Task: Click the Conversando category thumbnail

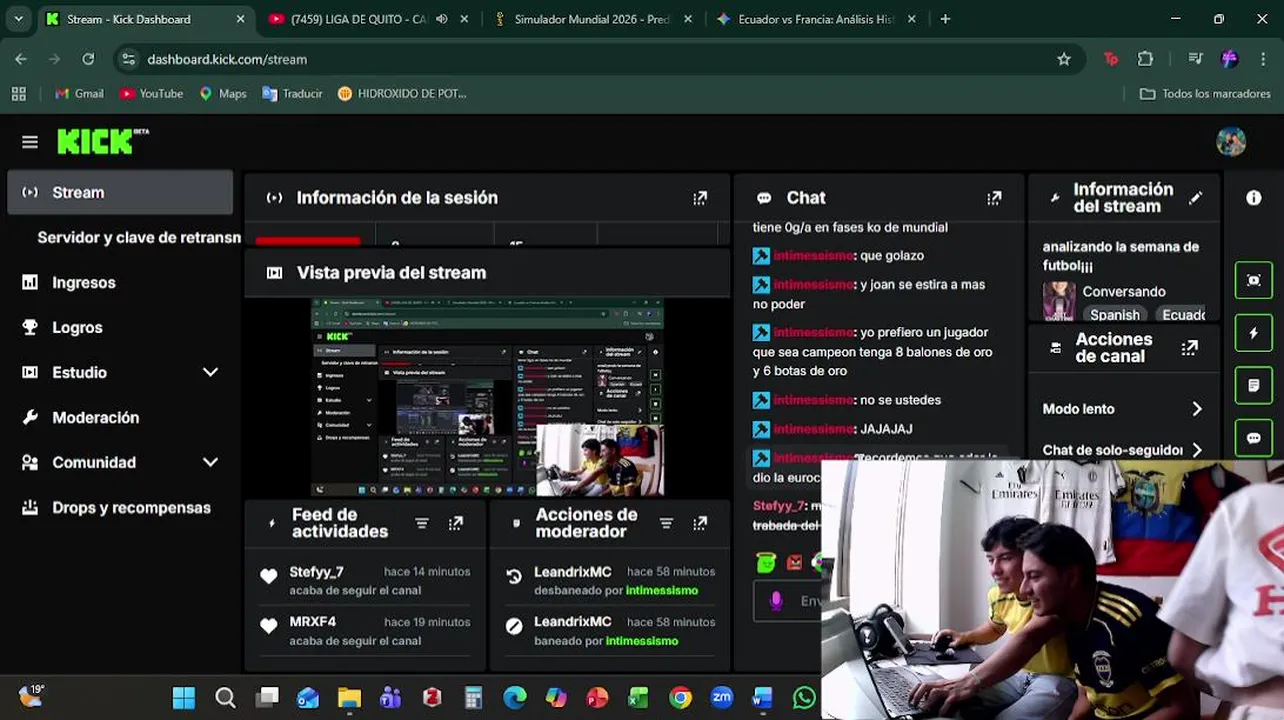Action: point(1059,301)
